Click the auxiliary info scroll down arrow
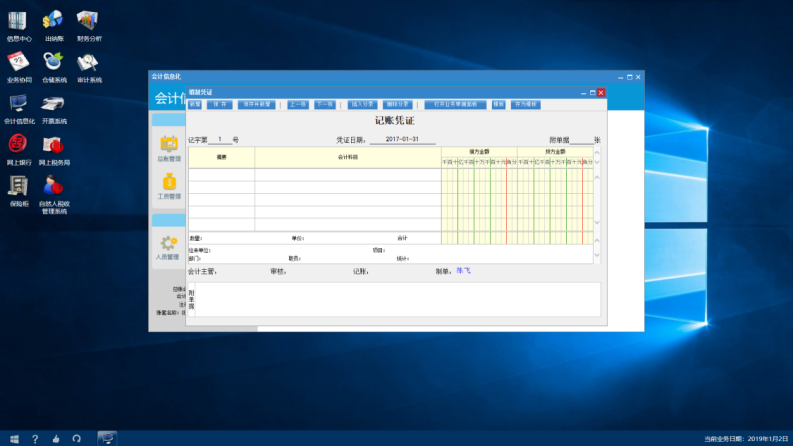 point(597,255)
